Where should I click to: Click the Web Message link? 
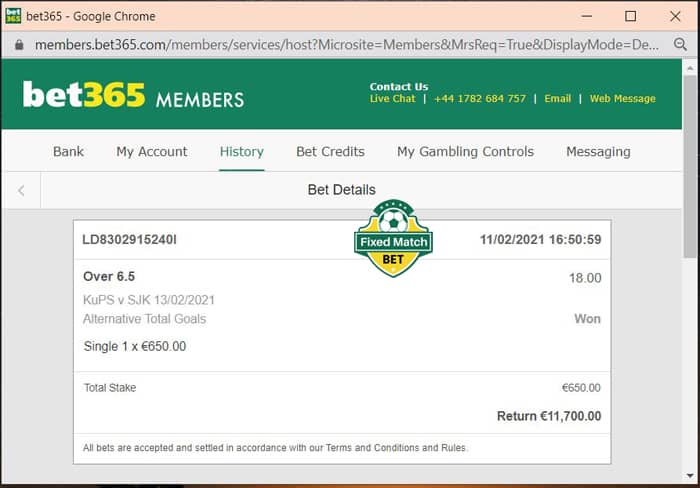(x=622, y=99)
